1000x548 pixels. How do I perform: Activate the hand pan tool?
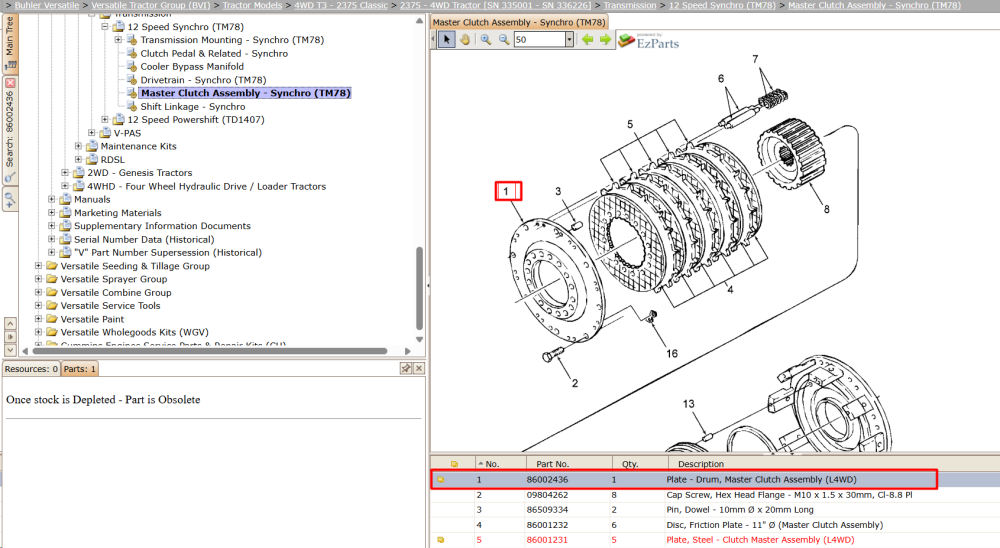click(x=465, y=40)
